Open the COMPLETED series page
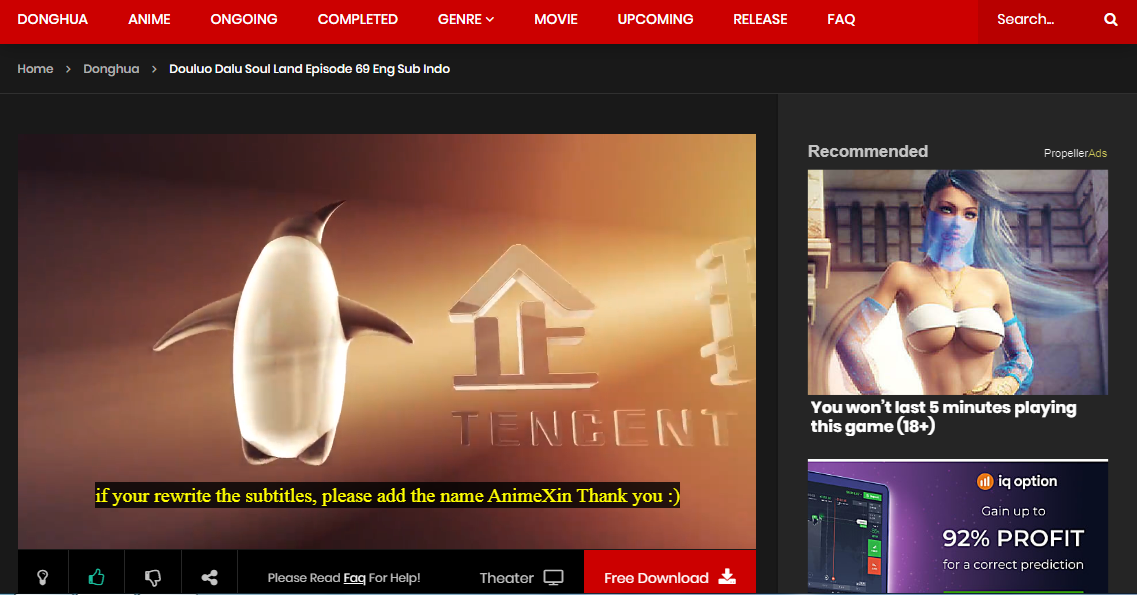Screen dimensions: 1137x595 click(x=357, y=19)
